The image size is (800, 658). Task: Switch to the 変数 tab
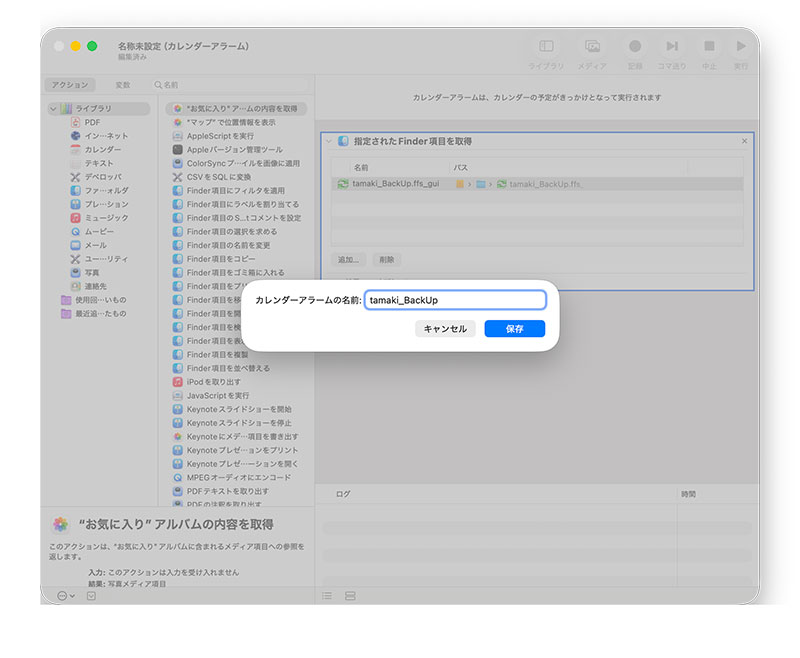[122, 85]
